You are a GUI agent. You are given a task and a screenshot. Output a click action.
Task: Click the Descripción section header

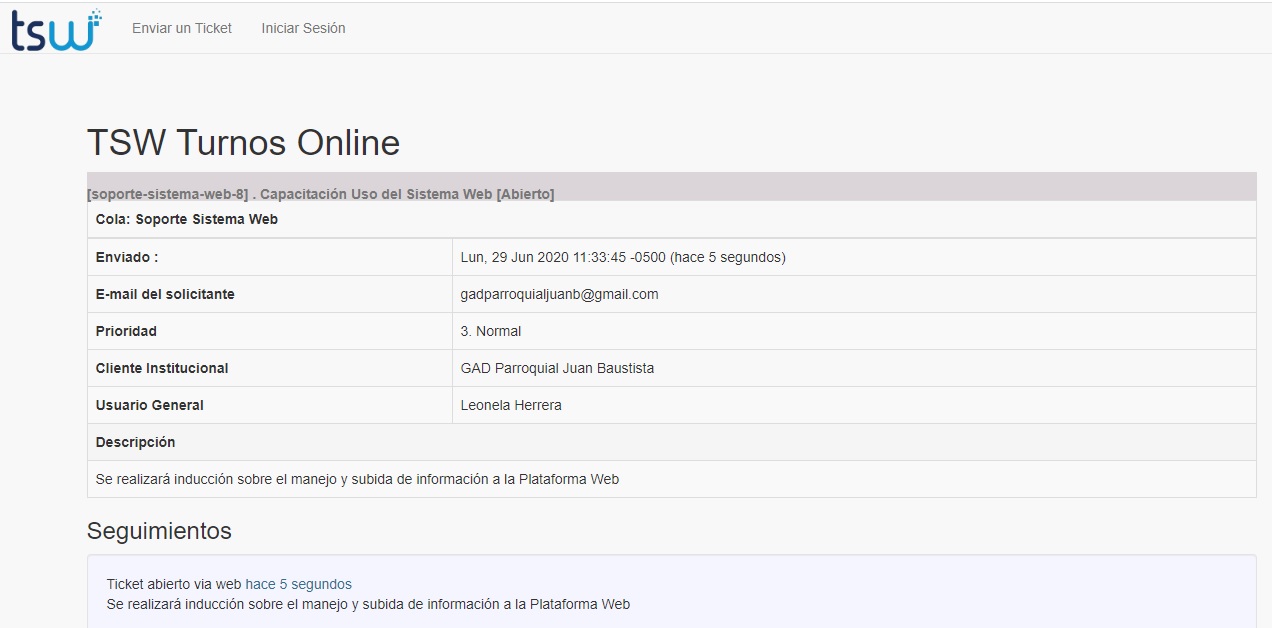135,442
